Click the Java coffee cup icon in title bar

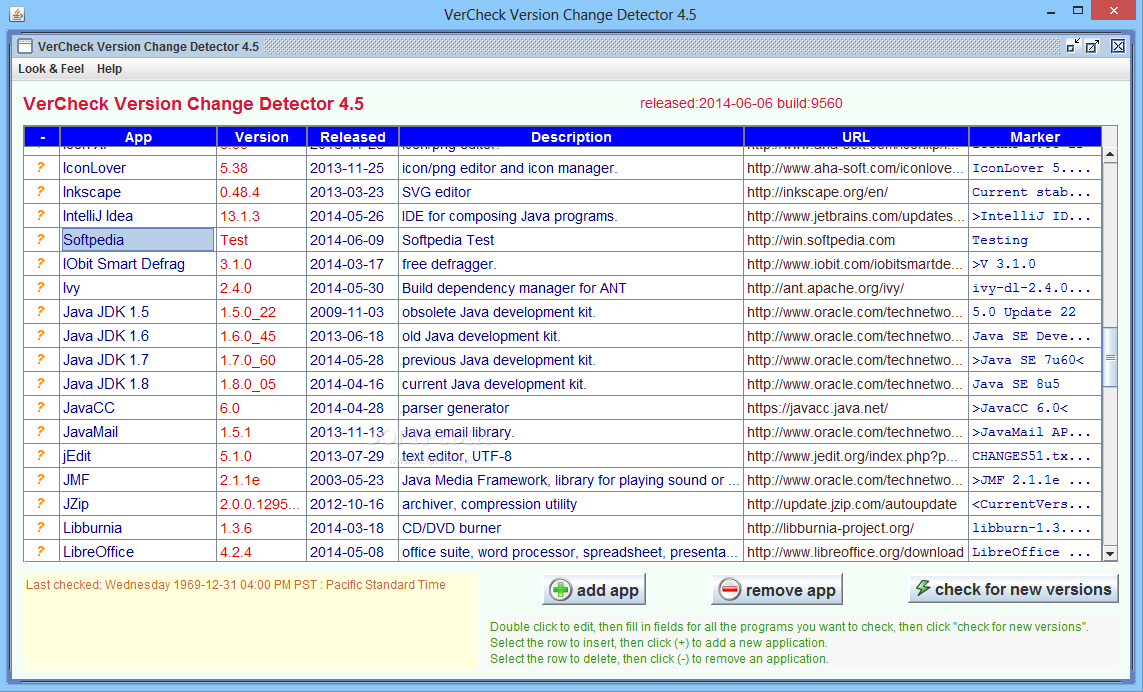[17, 14]
